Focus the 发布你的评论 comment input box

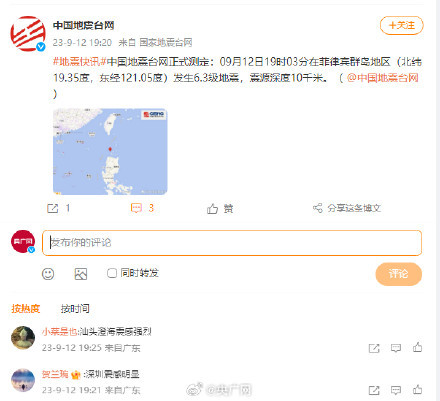click(232, 243)
